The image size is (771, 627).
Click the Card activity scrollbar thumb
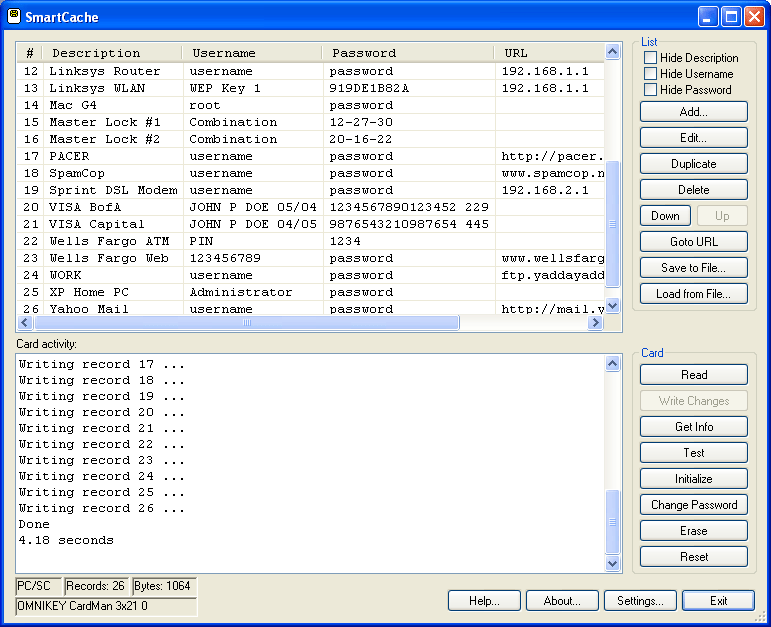pyautogui.click(x=612, y=522)
